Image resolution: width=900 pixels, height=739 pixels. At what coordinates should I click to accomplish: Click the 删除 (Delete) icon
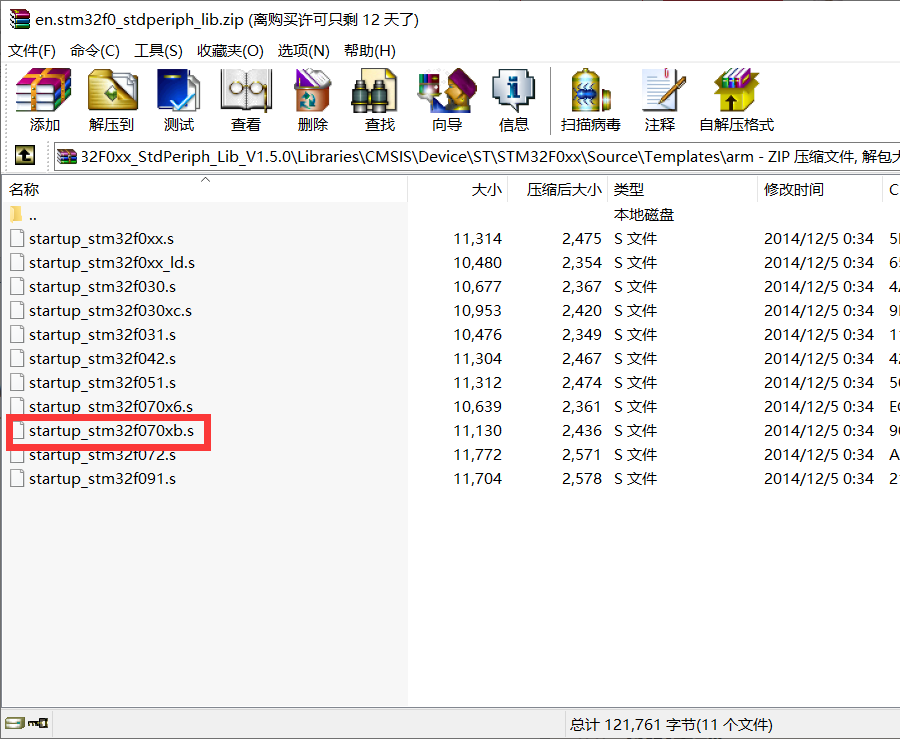pyautogui.click(x=312, y=99)
